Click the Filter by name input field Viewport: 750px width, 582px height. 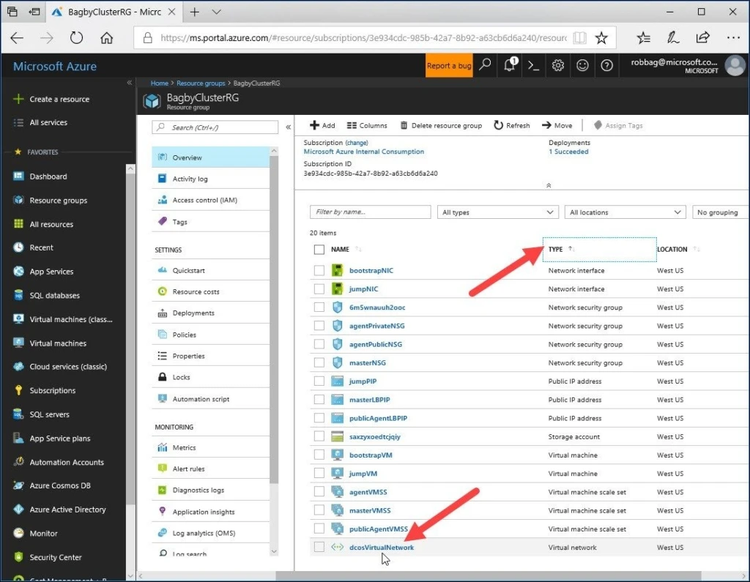click(370, 212)
